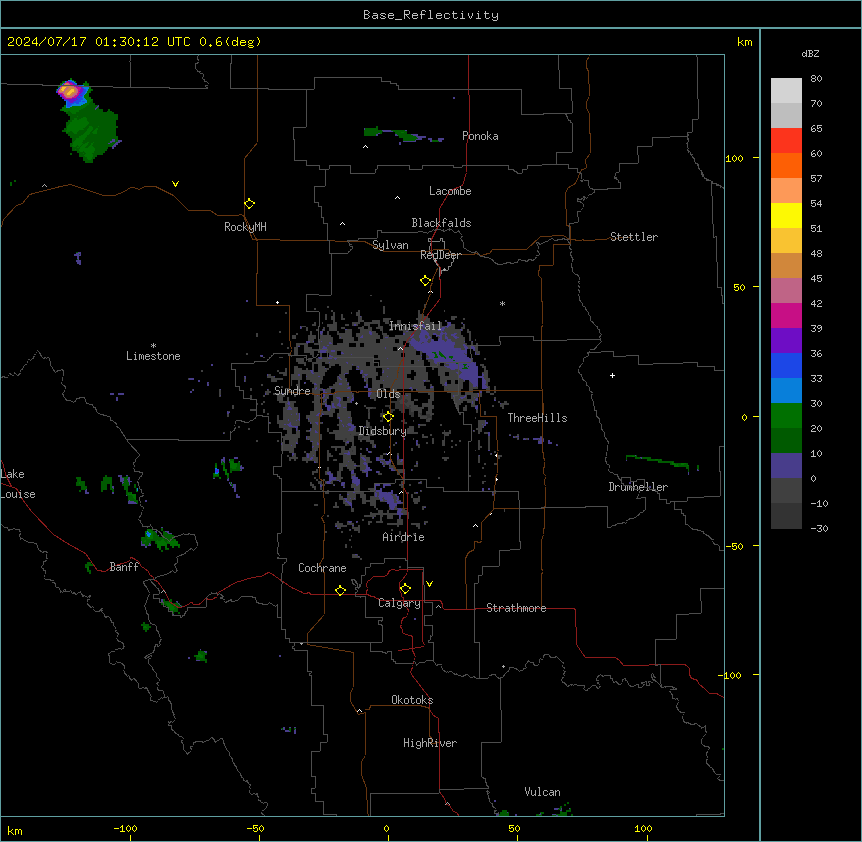Viewport: 862px width, 842px height.
Task: Click the Drumheller city label
Action: click(x=638, y=487)
